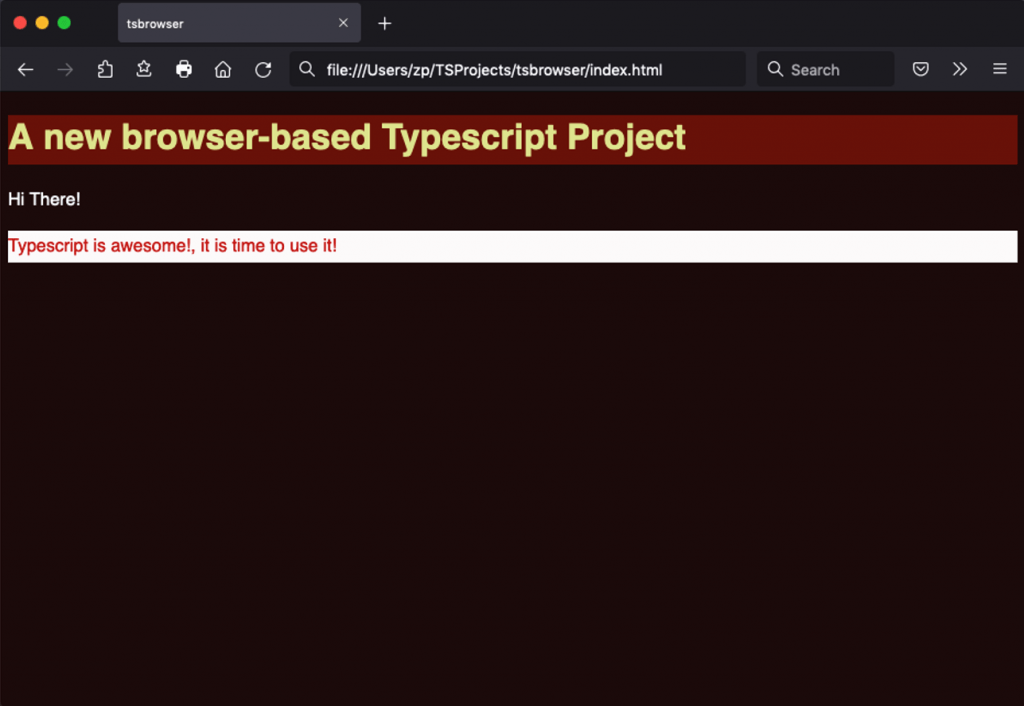Image resolution: width=1024 pixels, height=706 pixels.
Task: Print the page with printer icon
Action: click(184, 69)
